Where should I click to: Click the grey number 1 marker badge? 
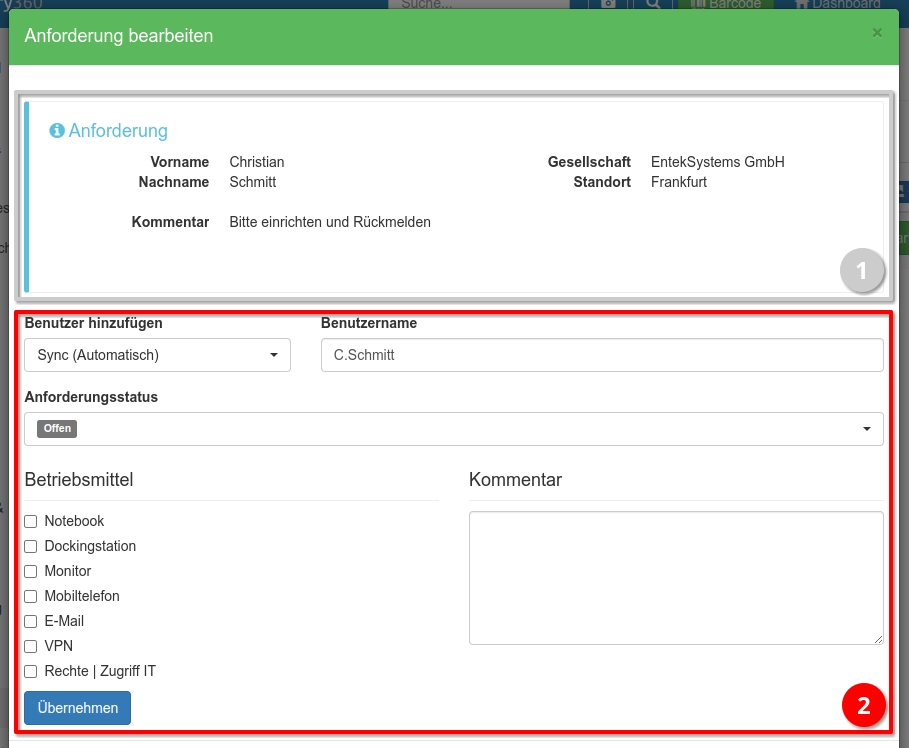(862, 270)
